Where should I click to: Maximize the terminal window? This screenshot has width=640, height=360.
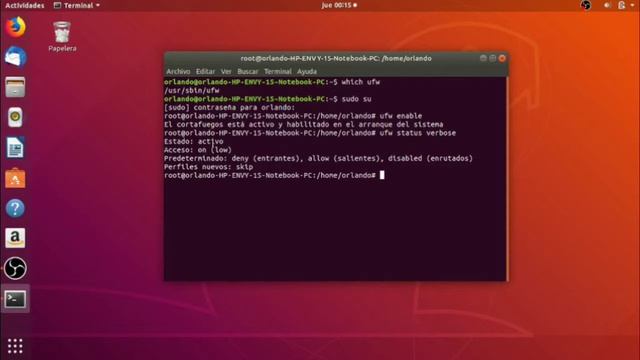tap(493, 58)
